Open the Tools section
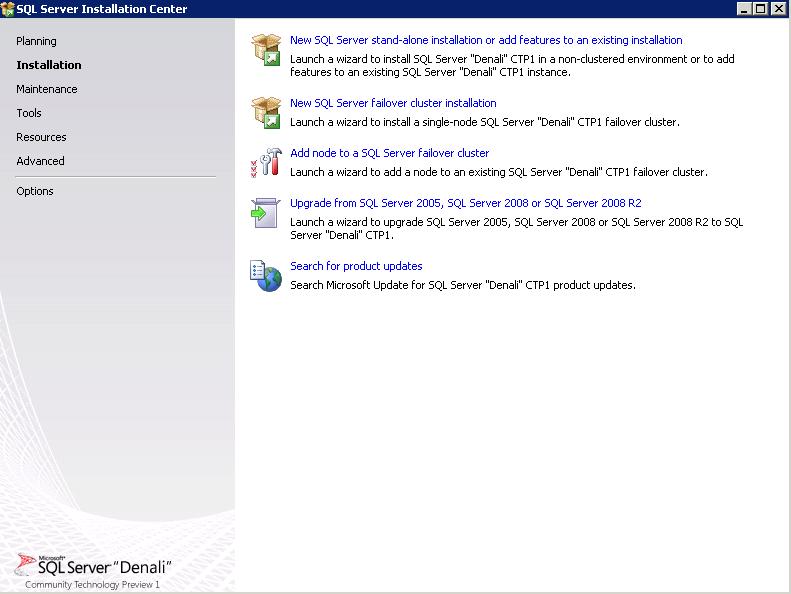The width and height of the screenshot is (791, 594). pyautogui.click(x=29, y=113)
